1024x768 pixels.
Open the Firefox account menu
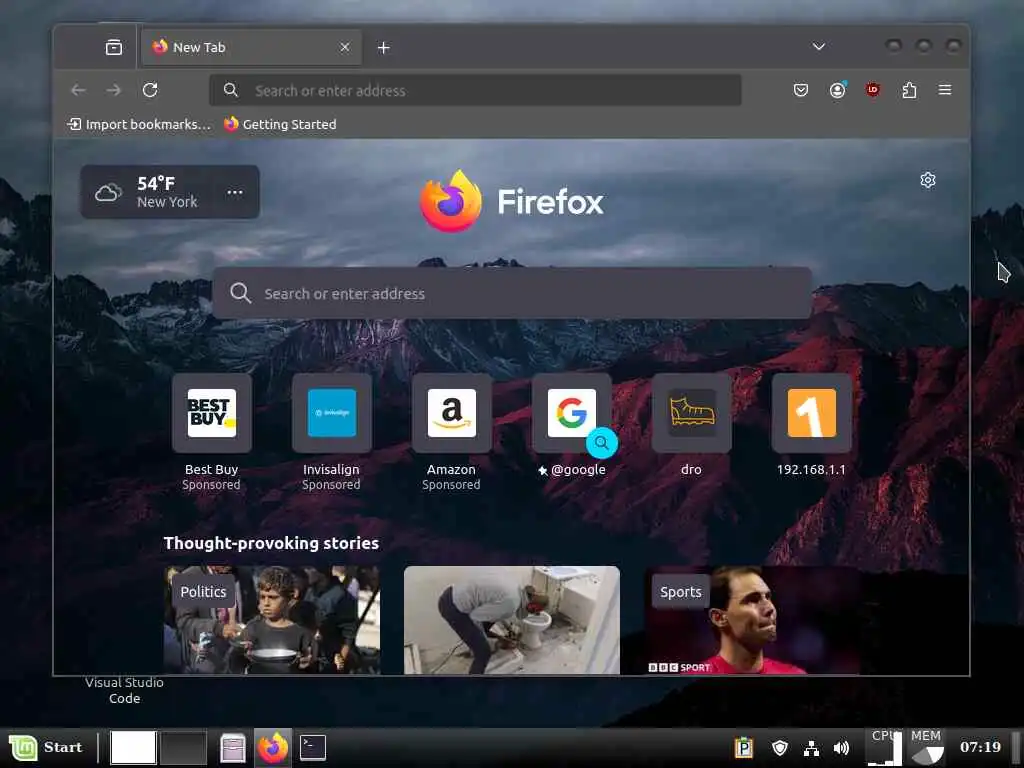click(837, 90)
